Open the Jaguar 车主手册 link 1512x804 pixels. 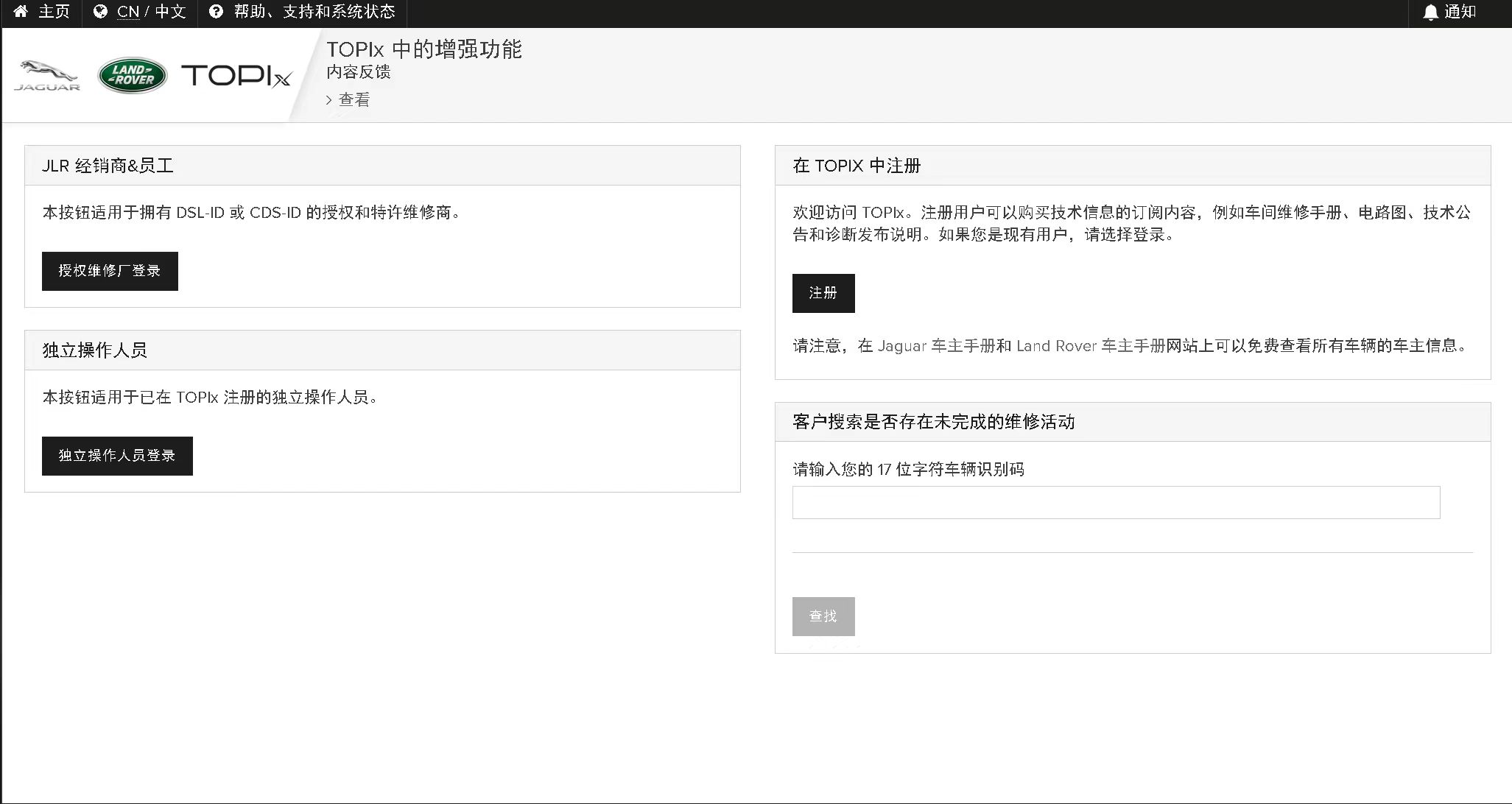pos(936,346)
